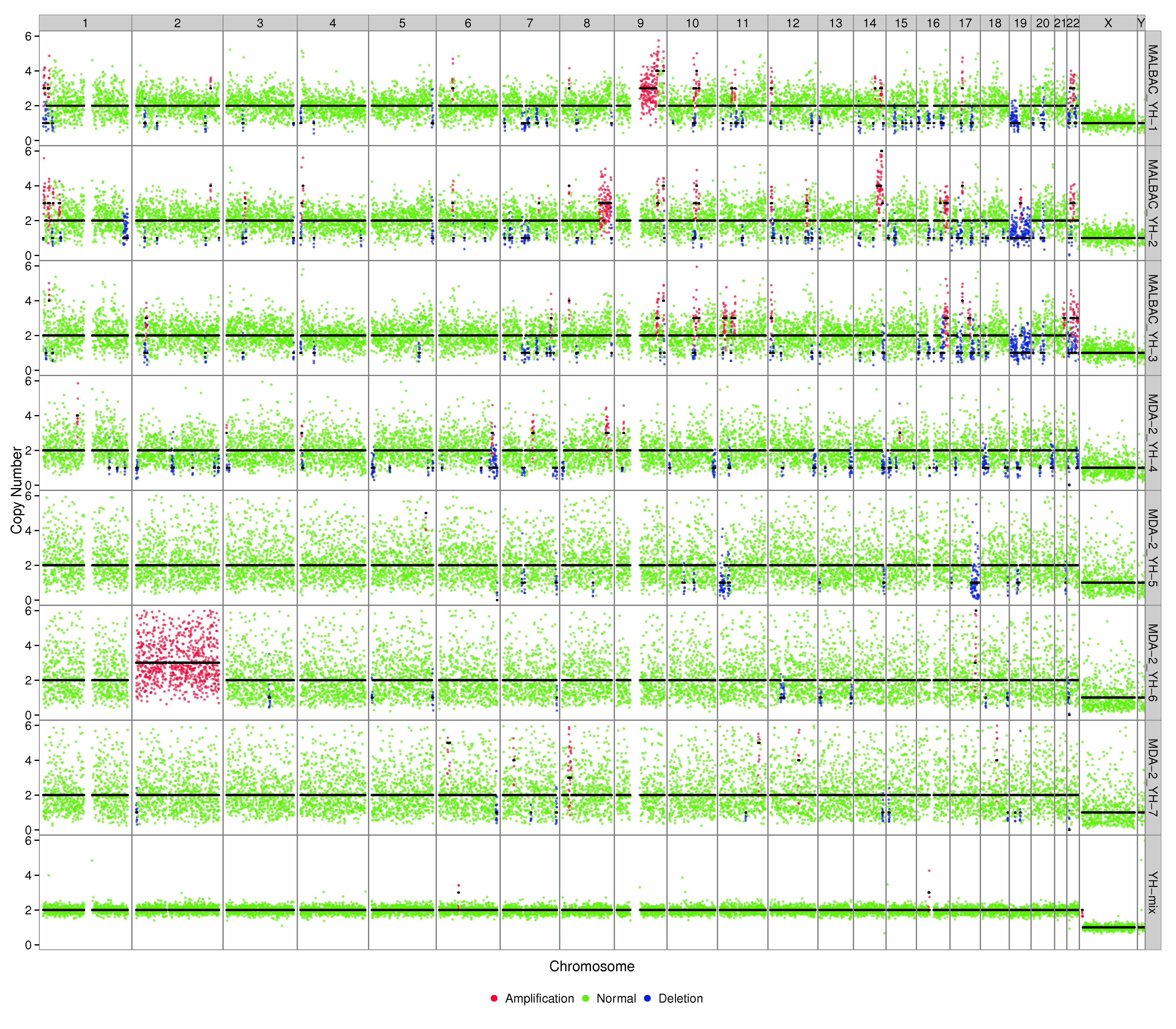
Task: Select the 'MDA-2_YH-7' sample row label
Action: pyautogui.click(x=1153, y=777)
